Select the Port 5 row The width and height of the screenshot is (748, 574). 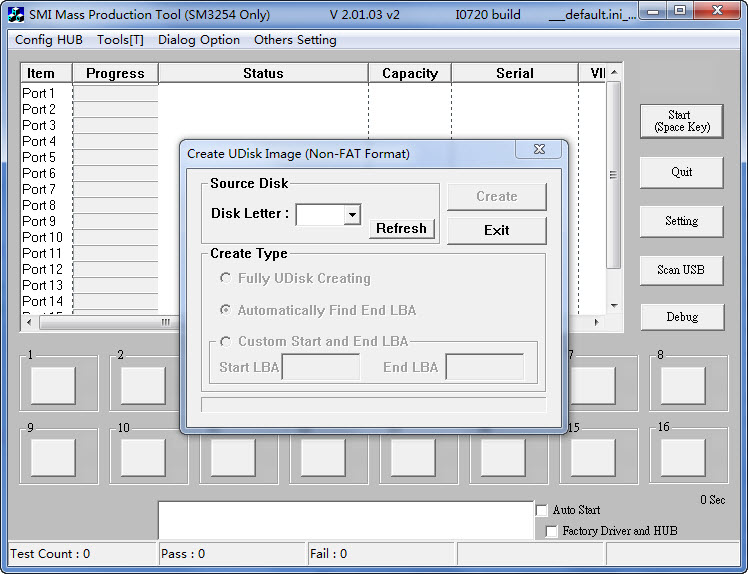point(39,157)
